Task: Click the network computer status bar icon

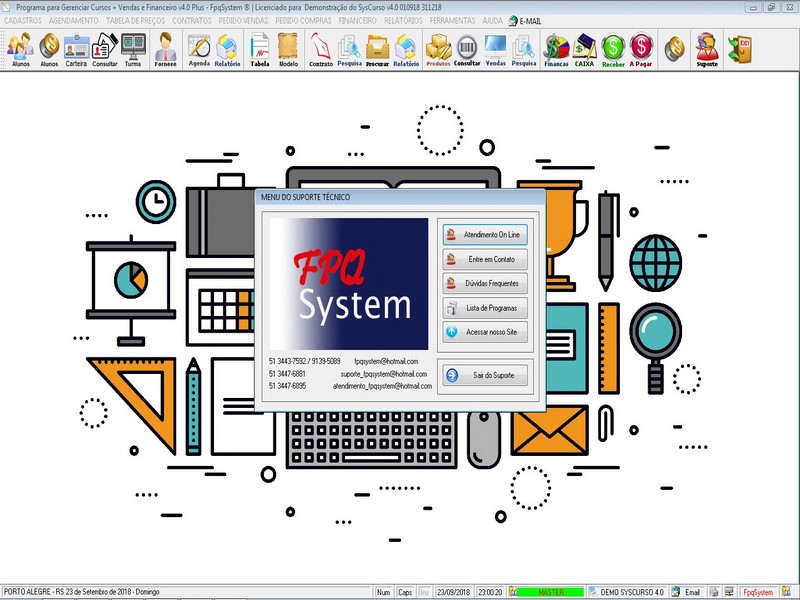Action: [730, 592]
